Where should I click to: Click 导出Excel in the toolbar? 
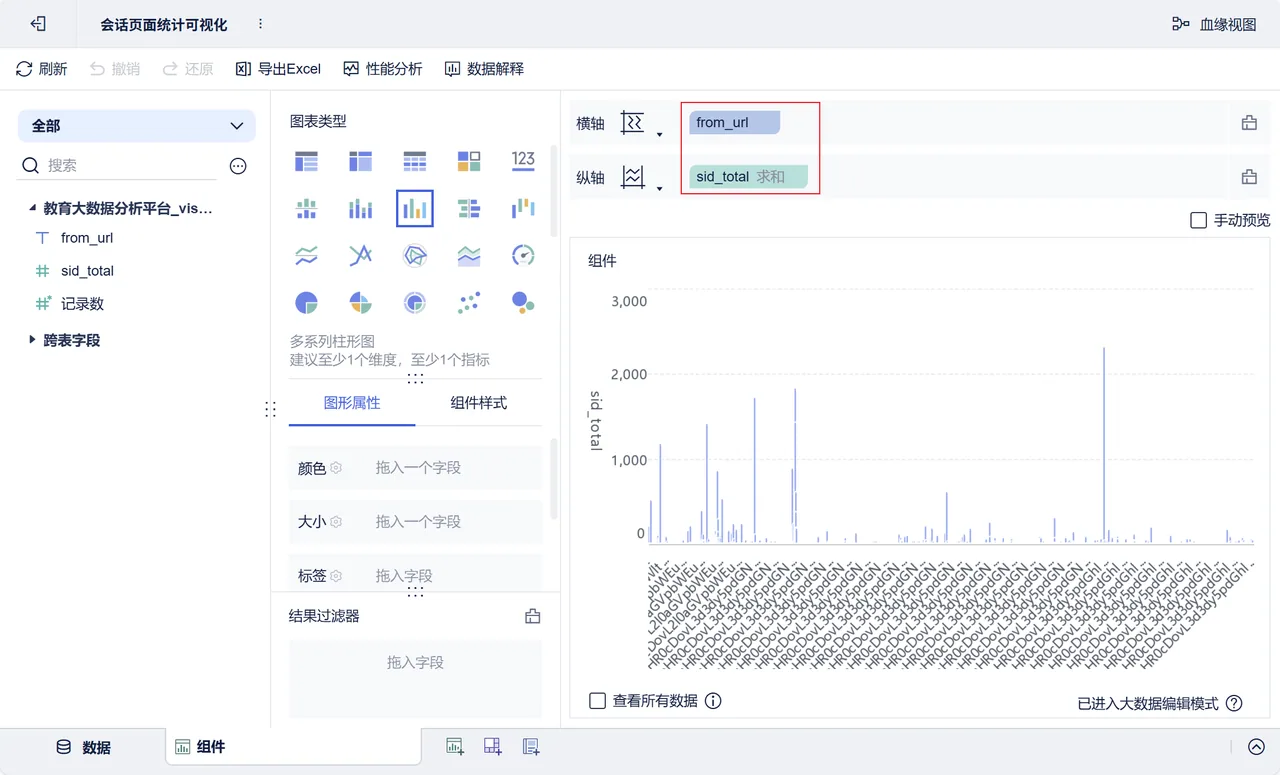(x=278, y=69)
